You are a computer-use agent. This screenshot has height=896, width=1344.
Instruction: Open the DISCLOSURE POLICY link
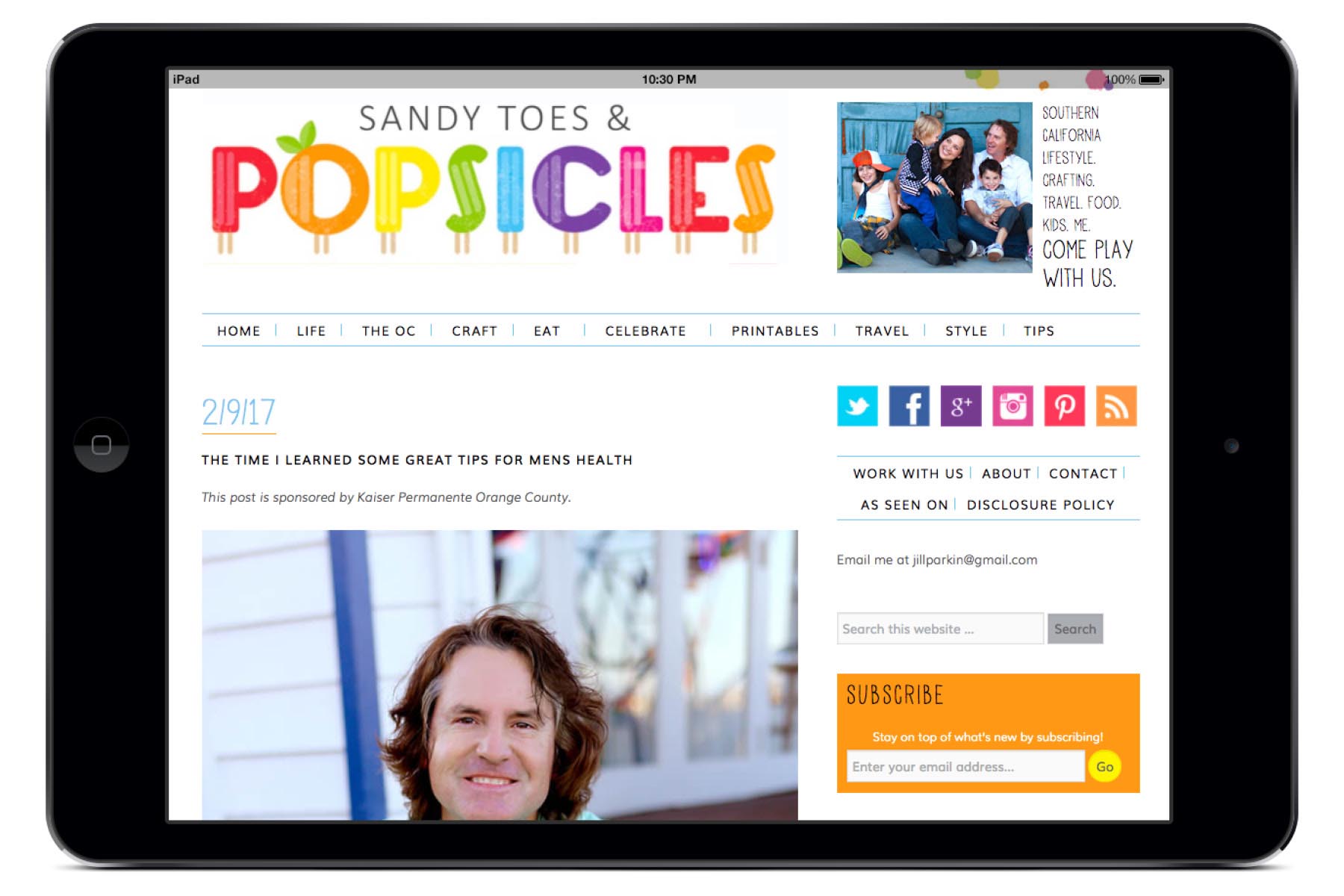(x=1040, y=505)
